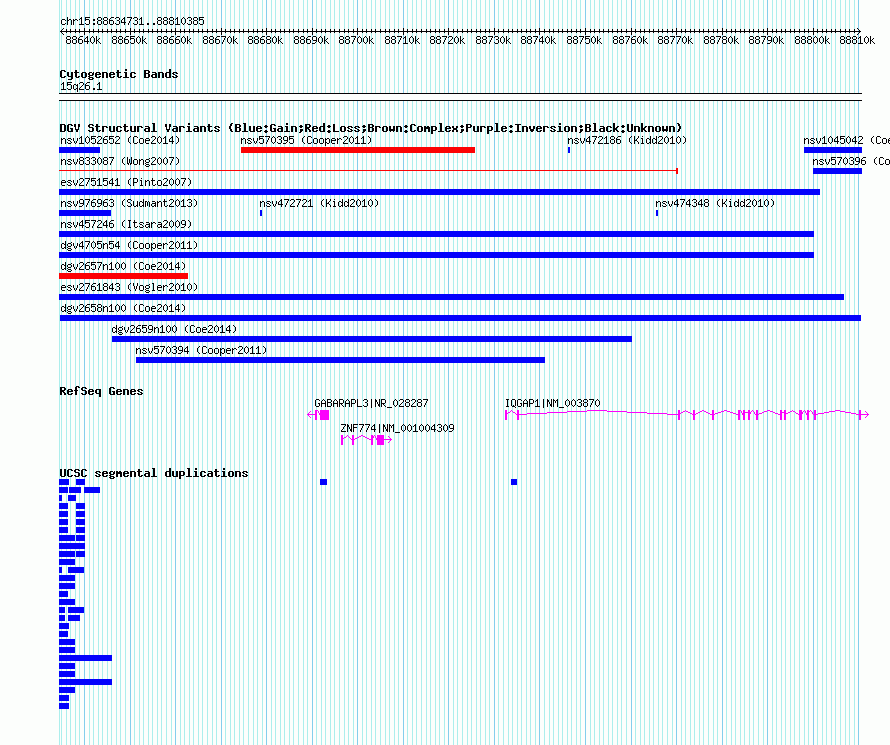890x745 pixels.
Task: Click the nsv570395 (Cooper2011) red loss bar
Action: (358, 150)
